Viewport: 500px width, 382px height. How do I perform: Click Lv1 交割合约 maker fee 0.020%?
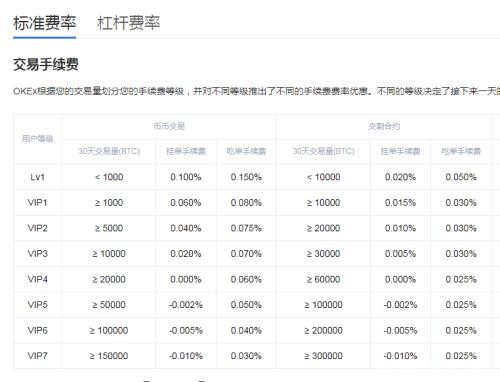400,177
